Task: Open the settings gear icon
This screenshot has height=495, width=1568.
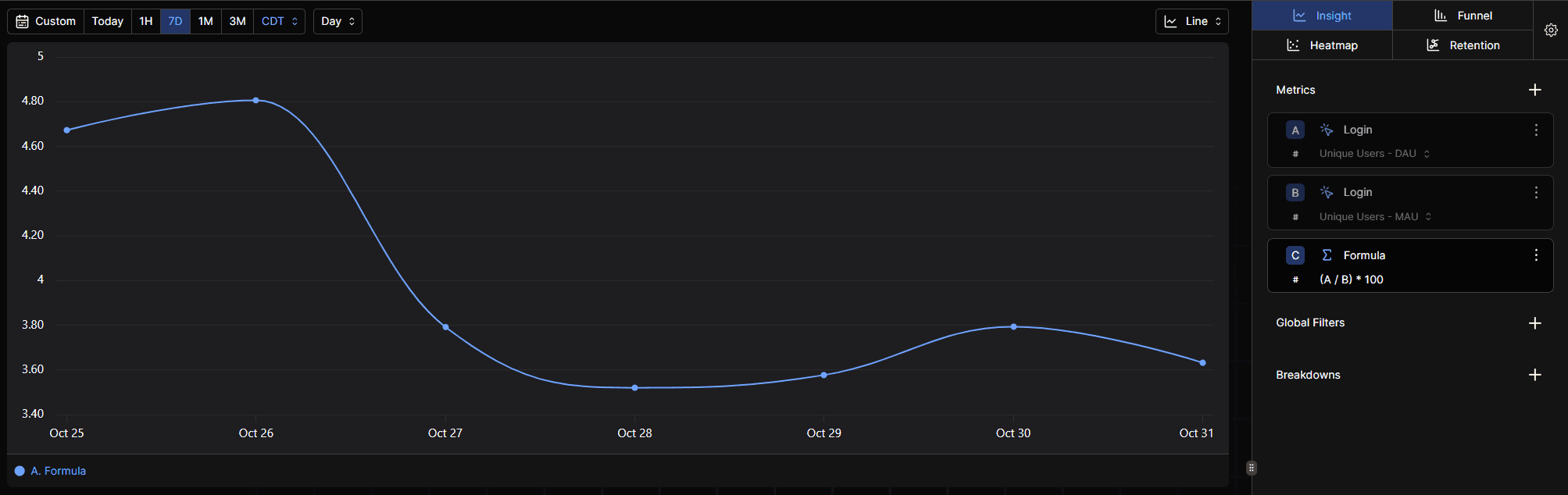Action: pyautogui.click(x=1551, y=30)
